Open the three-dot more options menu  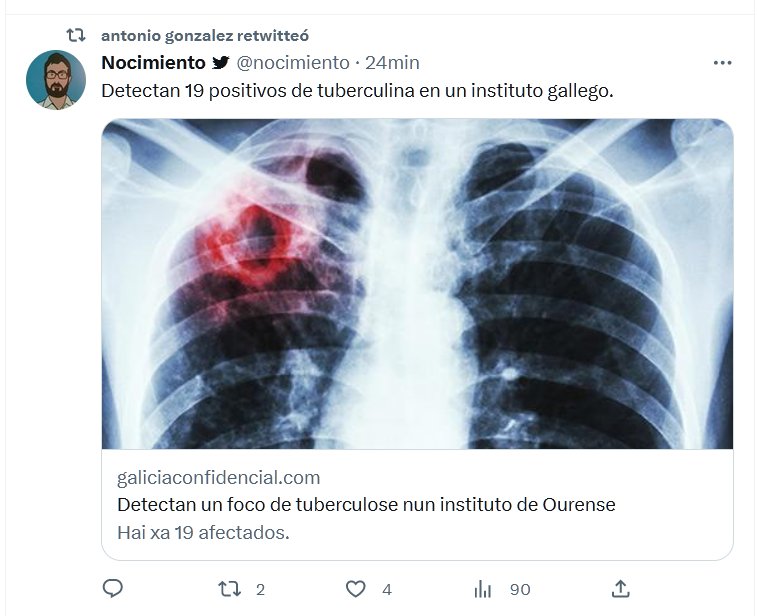tap(722, 63)
